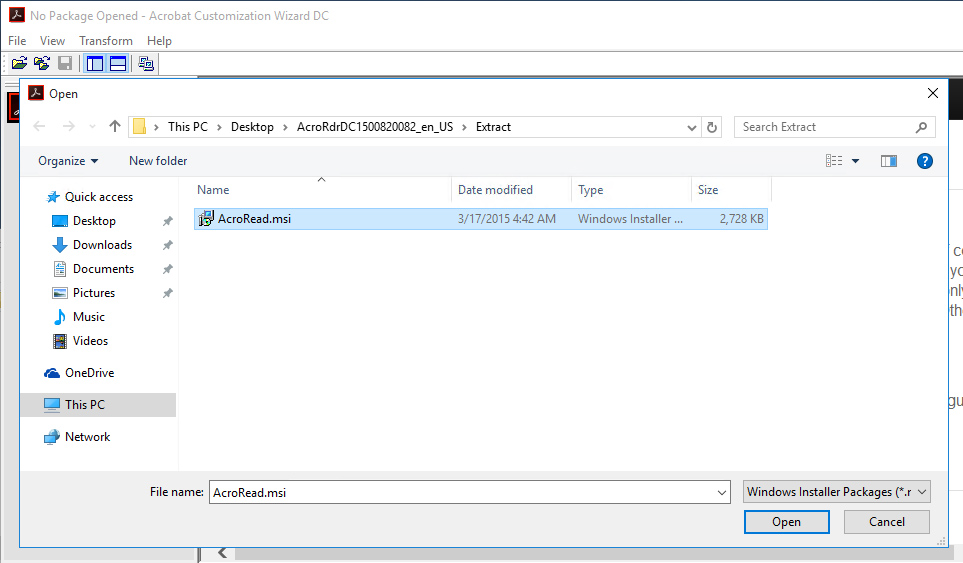Show the preview pane
Image resolution: width=963 pixels, height=563 pixels.
[x=888, y=161]
